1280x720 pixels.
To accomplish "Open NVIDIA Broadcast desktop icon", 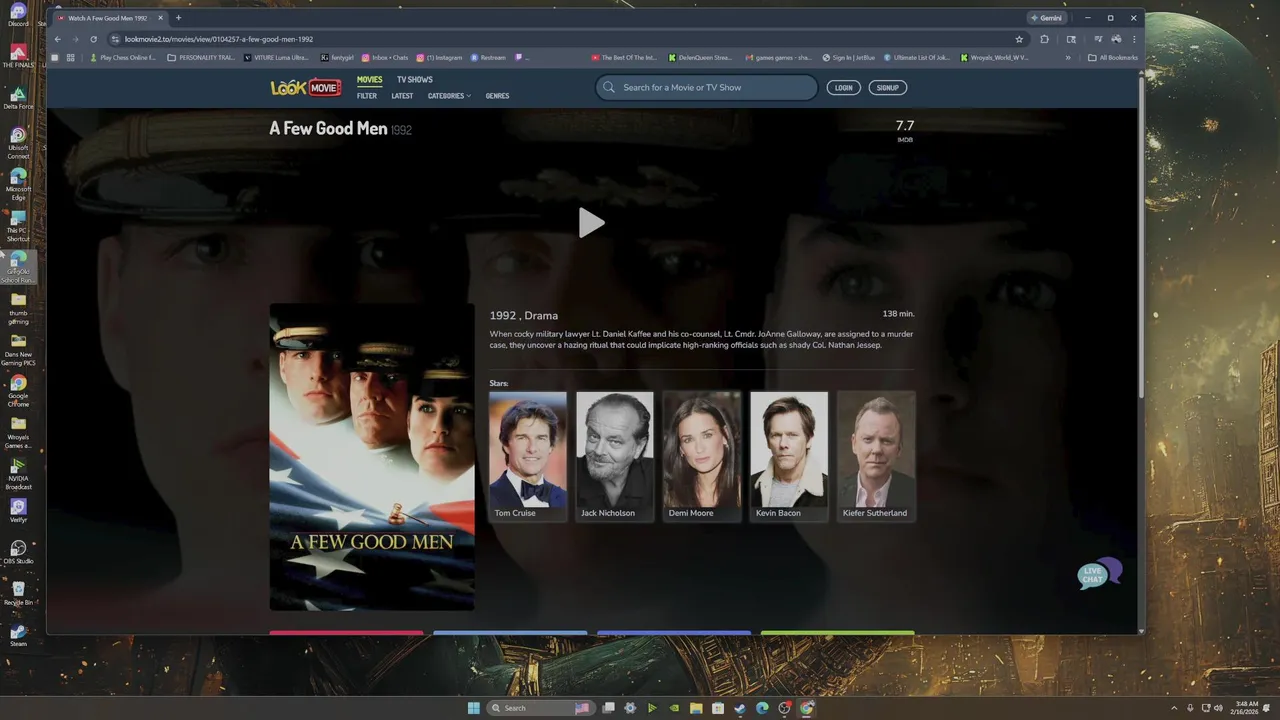I will click(18, 474).
